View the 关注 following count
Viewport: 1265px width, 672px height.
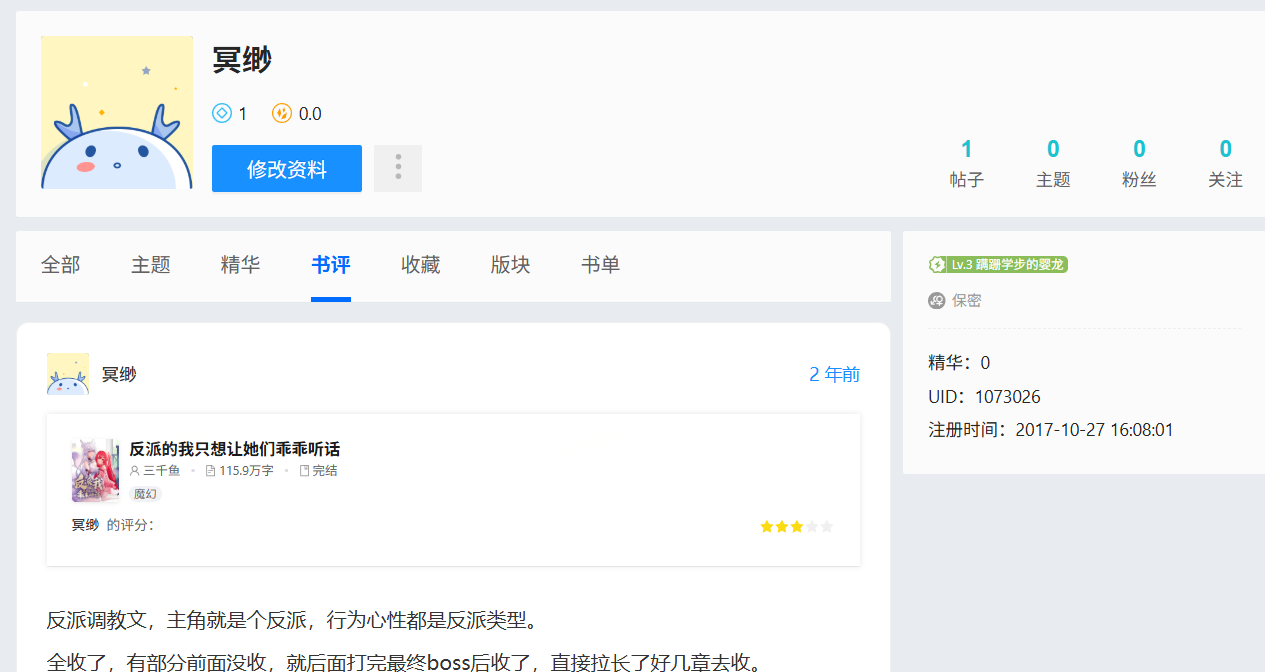coord(1225,164)
